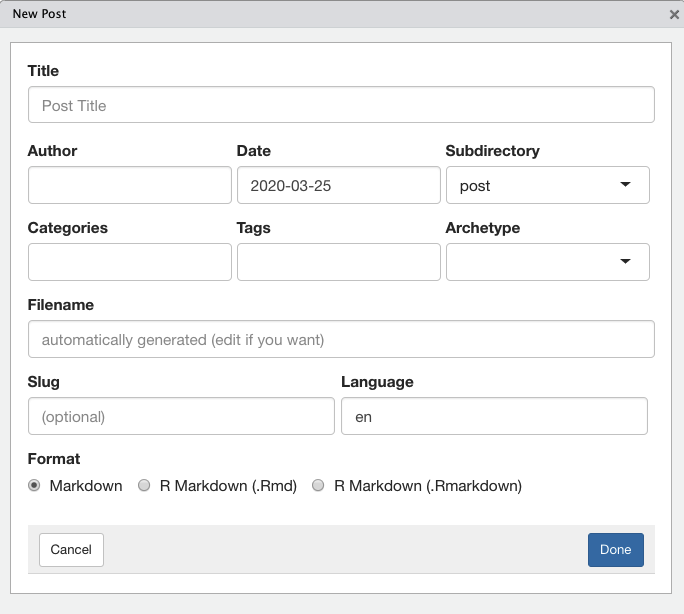Click the R Markdown (.Rmd) label text
684x614 pixels.
pyautogui.click(x=228, y=486)
